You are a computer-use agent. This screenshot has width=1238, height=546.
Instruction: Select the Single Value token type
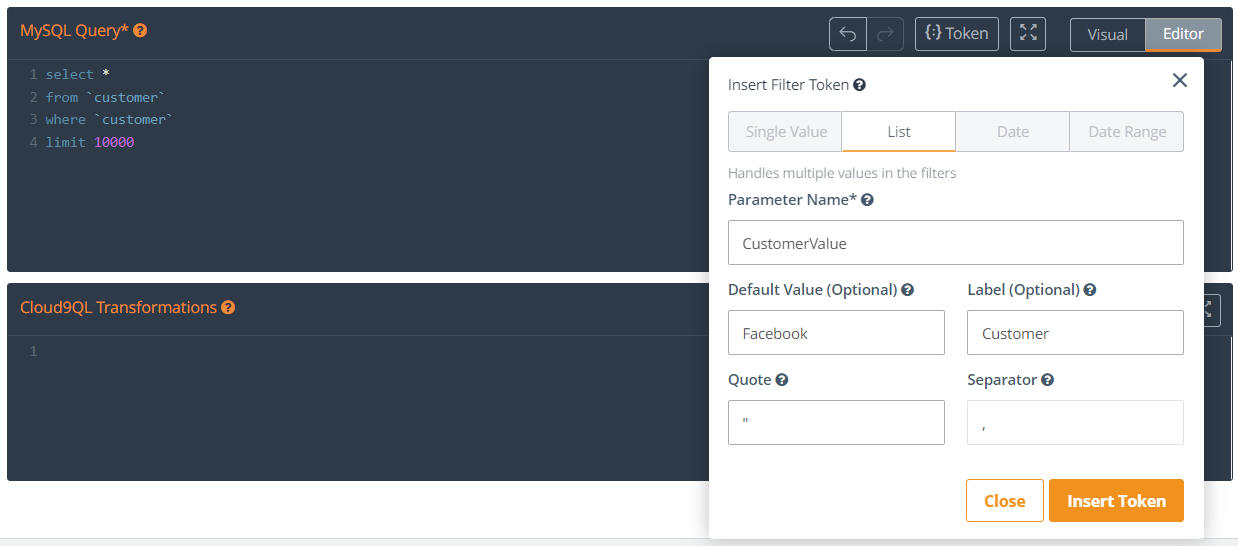click(x=786, y=132)
